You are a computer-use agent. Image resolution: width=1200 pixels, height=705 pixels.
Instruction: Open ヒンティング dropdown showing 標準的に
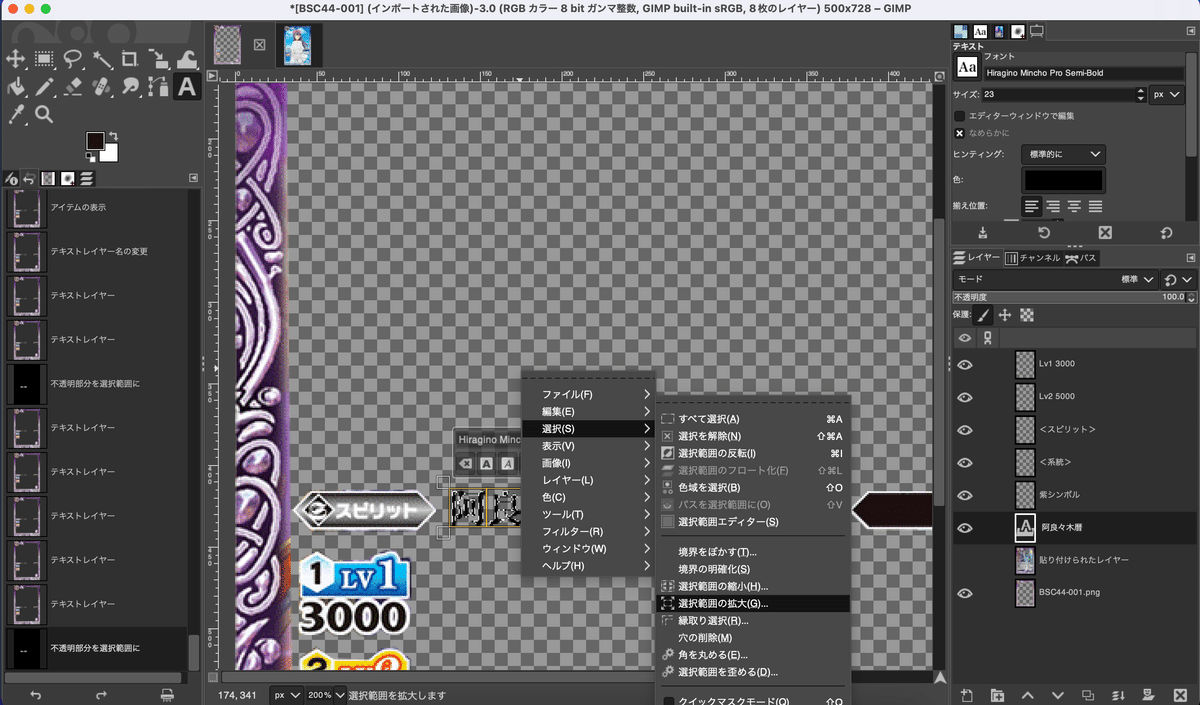click(1063, 154)
